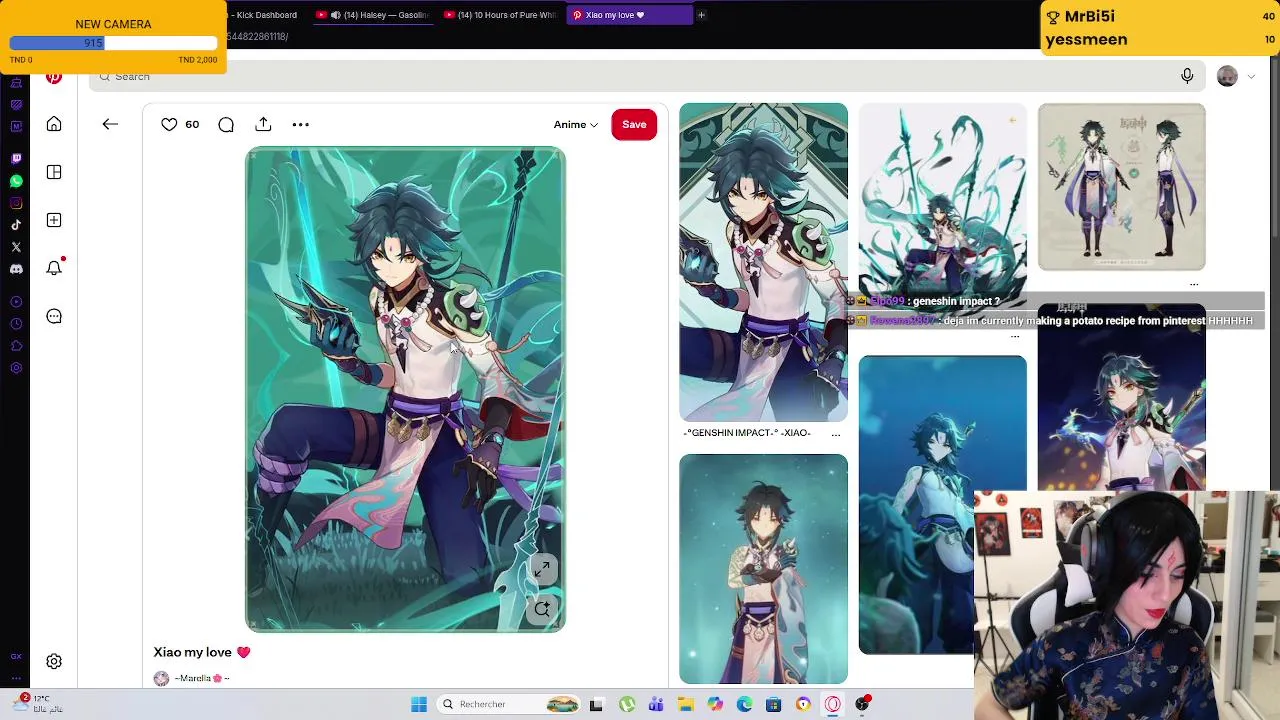
Task: Switch to the 10 Hours of Pure White tab
Action: [x=500, y=15]
